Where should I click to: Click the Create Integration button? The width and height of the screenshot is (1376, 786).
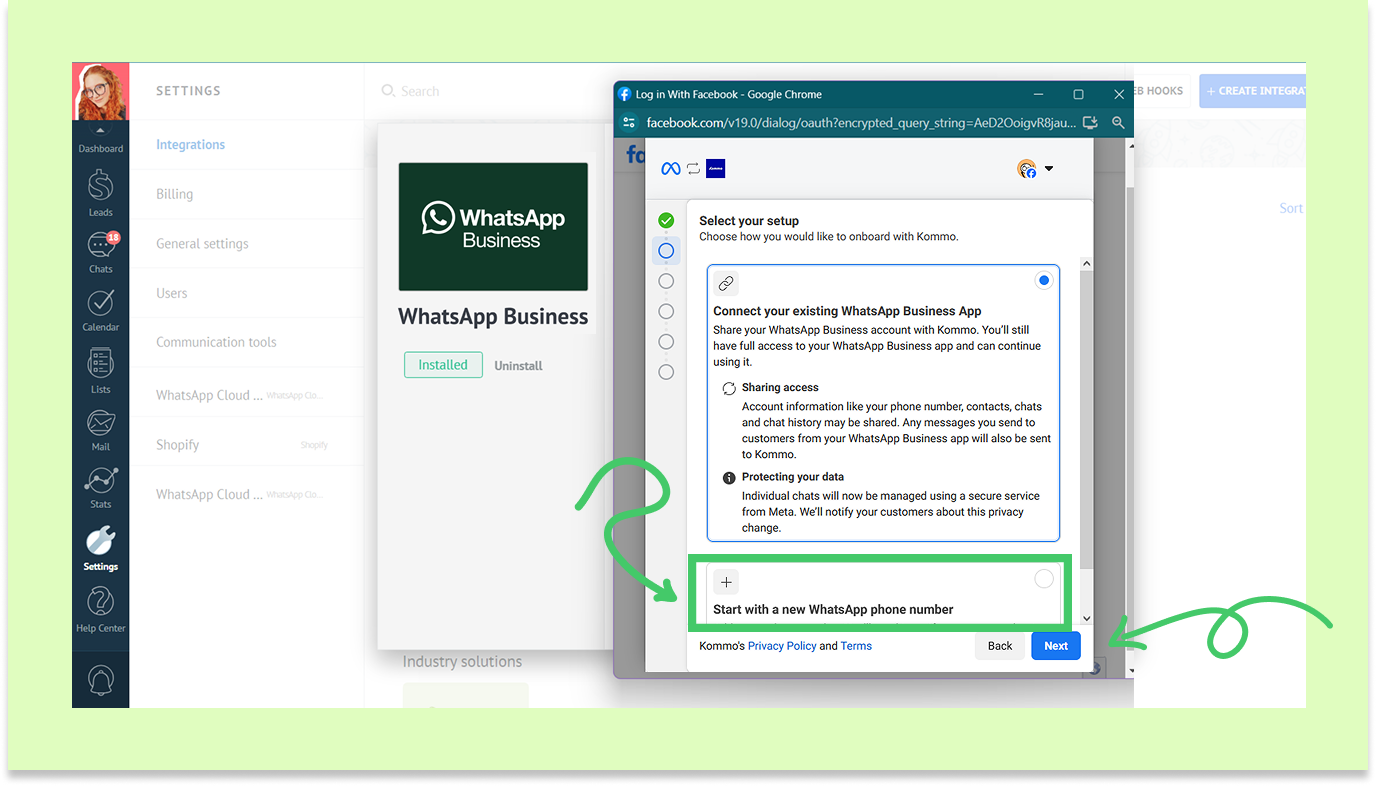click(1252, 91)
